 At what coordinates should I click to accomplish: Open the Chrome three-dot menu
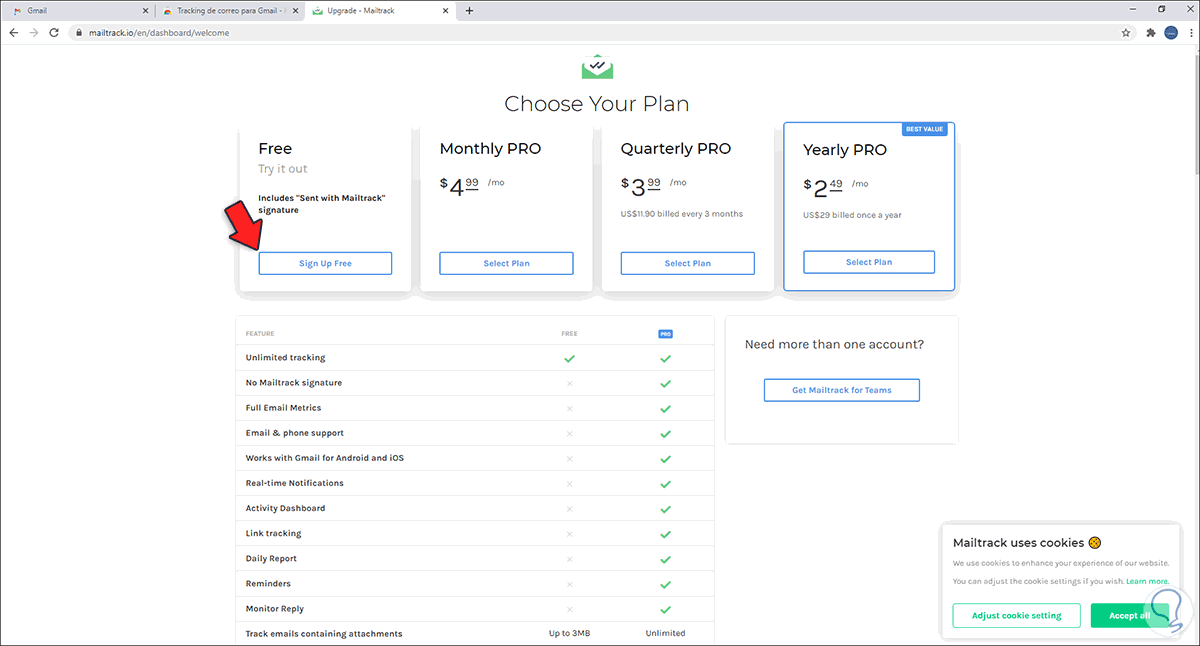point(1190,32)
